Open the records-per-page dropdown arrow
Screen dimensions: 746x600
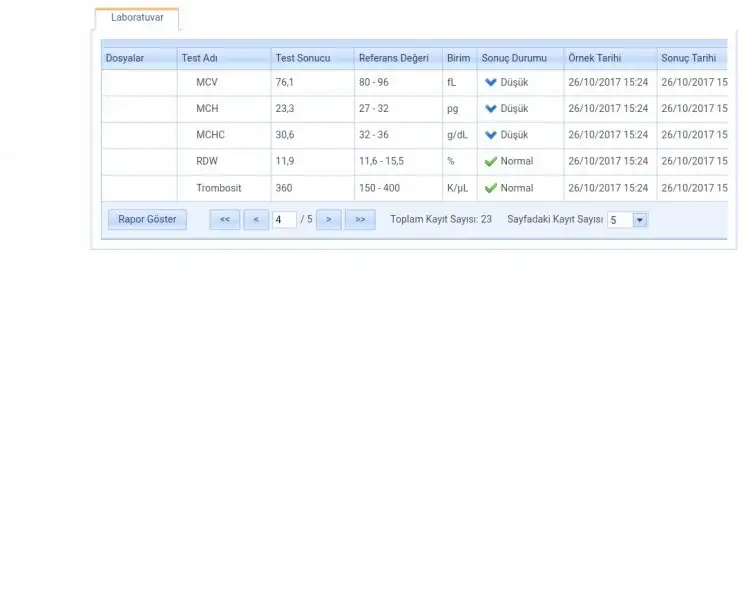pos(640,220)
